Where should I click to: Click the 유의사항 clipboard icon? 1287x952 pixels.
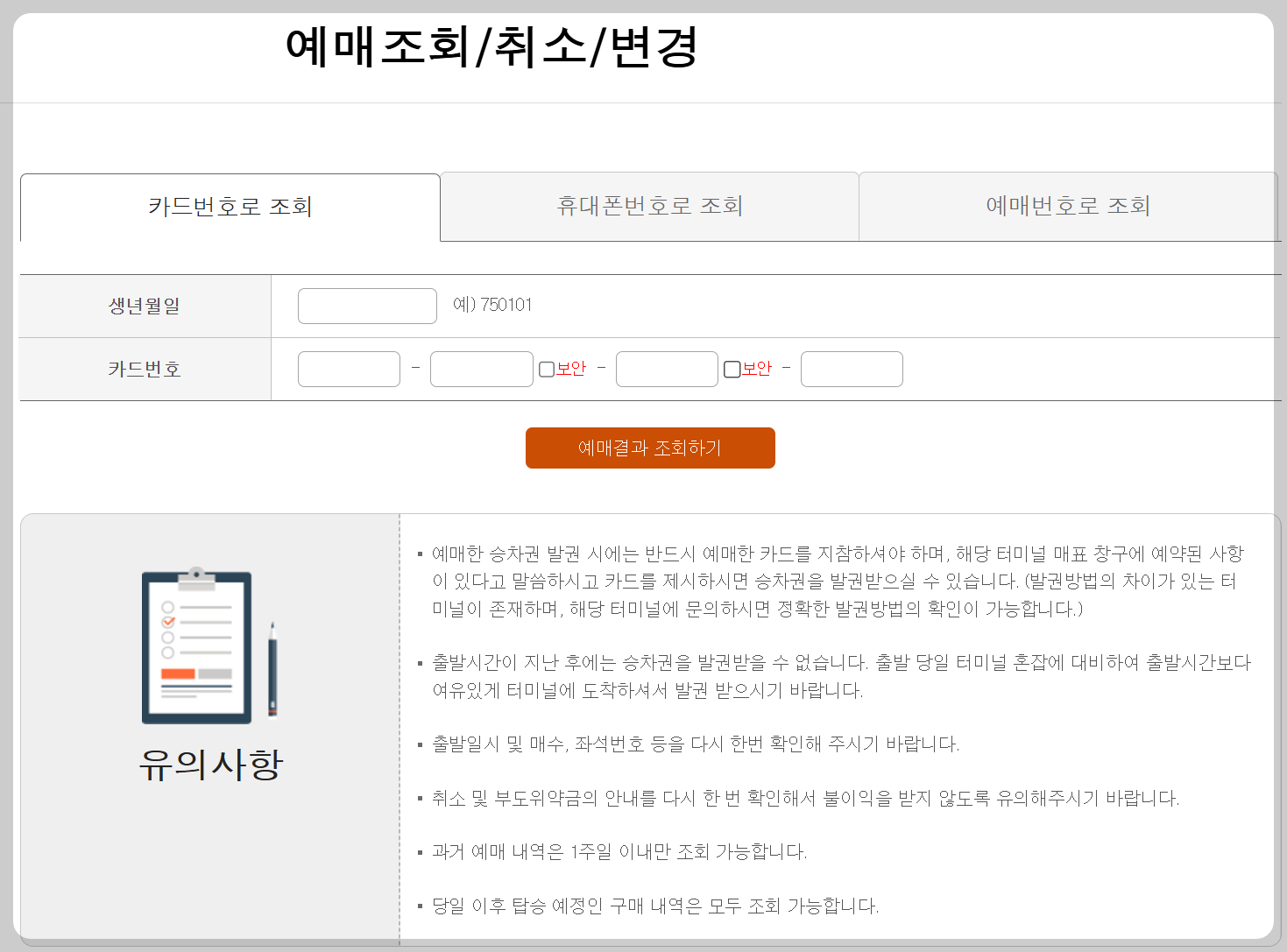coord(194,645)
